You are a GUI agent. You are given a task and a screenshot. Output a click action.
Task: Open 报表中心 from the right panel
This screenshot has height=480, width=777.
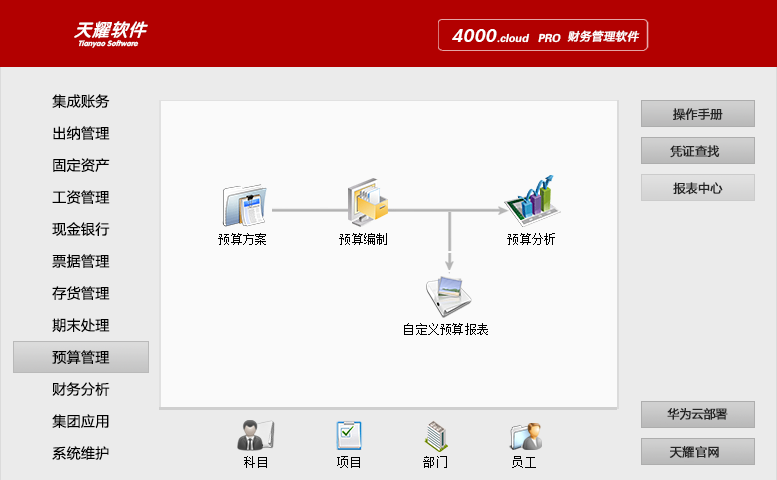pos(697,188)
